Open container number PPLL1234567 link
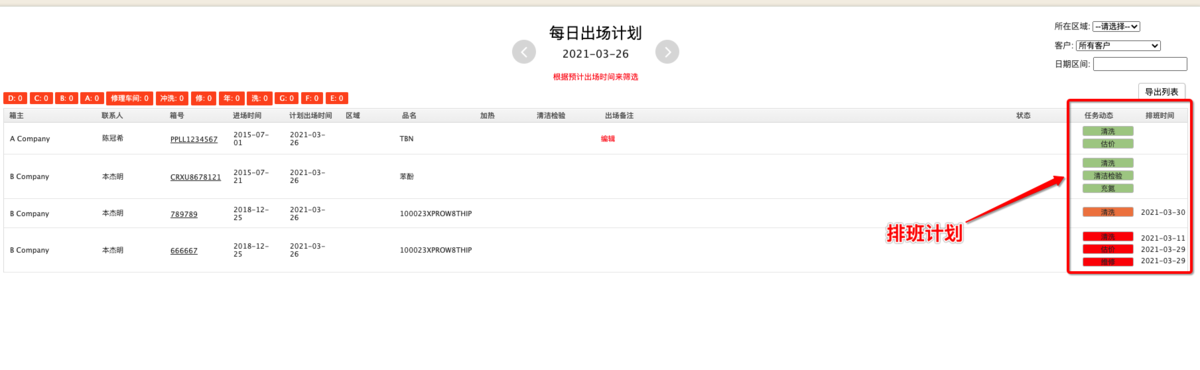This screenshot has height=370, width=1200. 193,139
